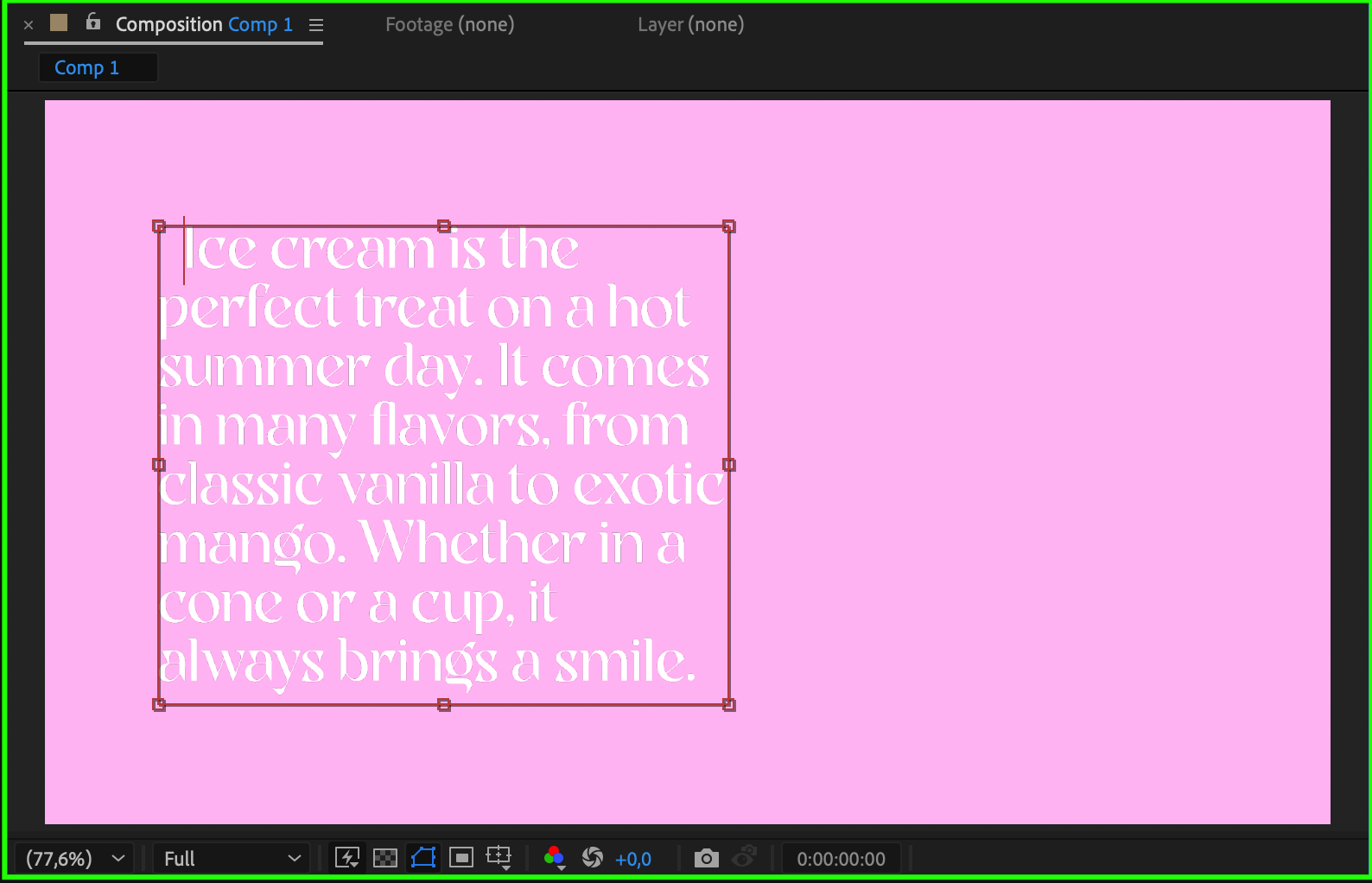Click the tan composition label color swatch
The width and height of the screenshot is (1372, 883).
pos(59,23)
